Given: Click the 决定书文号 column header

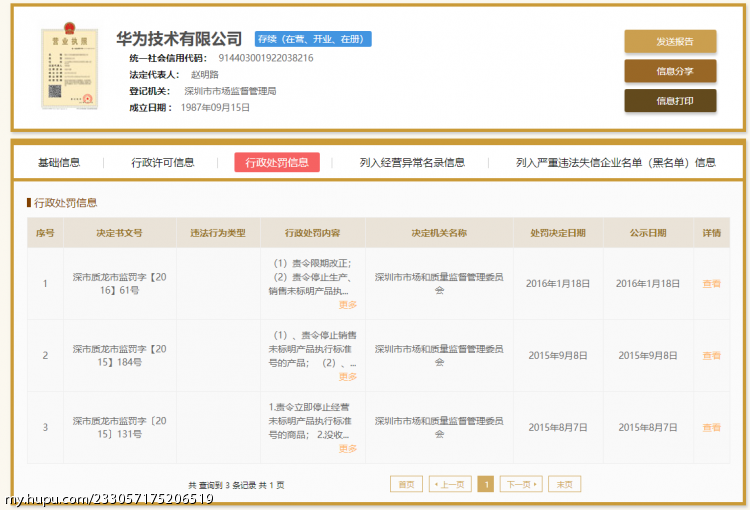Looking at the screenshot, I should [x=120, y=233].
